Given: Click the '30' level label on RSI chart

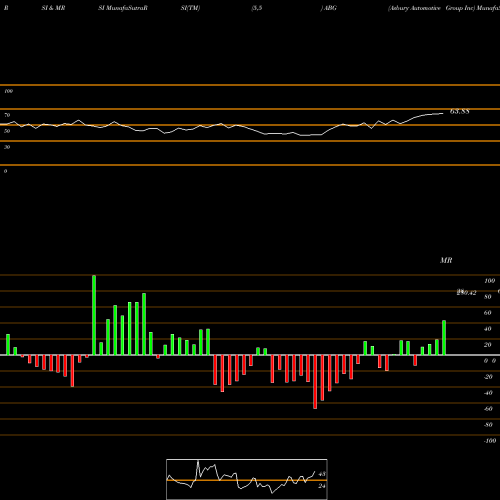Looking at the screenshot, I should (7, 147).
